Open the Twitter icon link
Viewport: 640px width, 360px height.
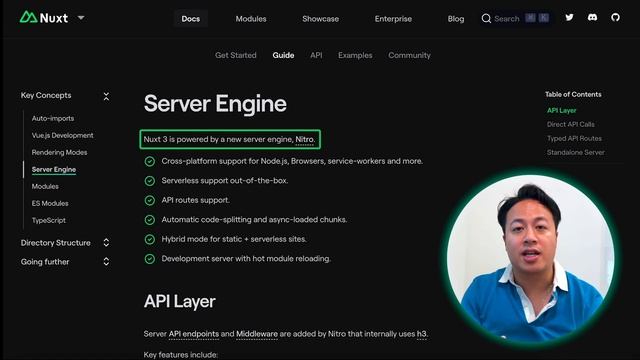tap(569, 17)
